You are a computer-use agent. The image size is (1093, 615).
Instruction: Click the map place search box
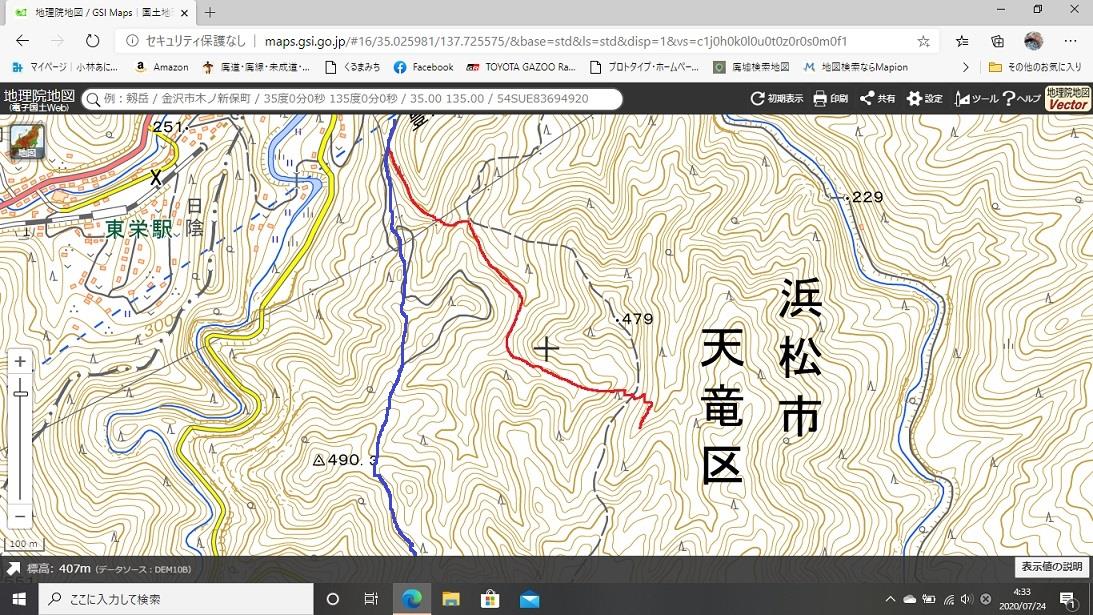click(x=352, y=99)
